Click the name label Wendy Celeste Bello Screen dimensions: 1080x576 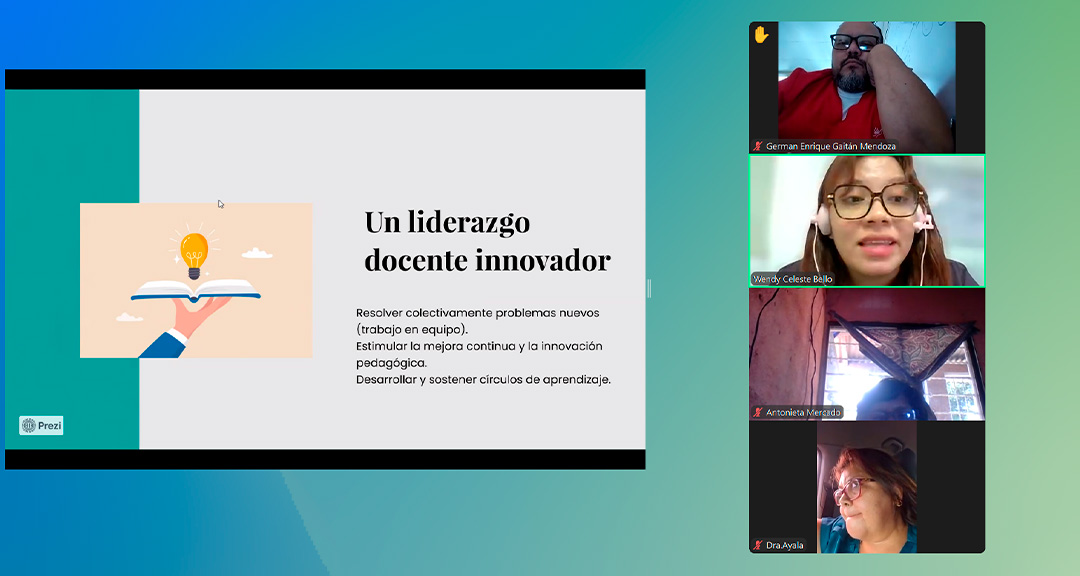[793, 279]
